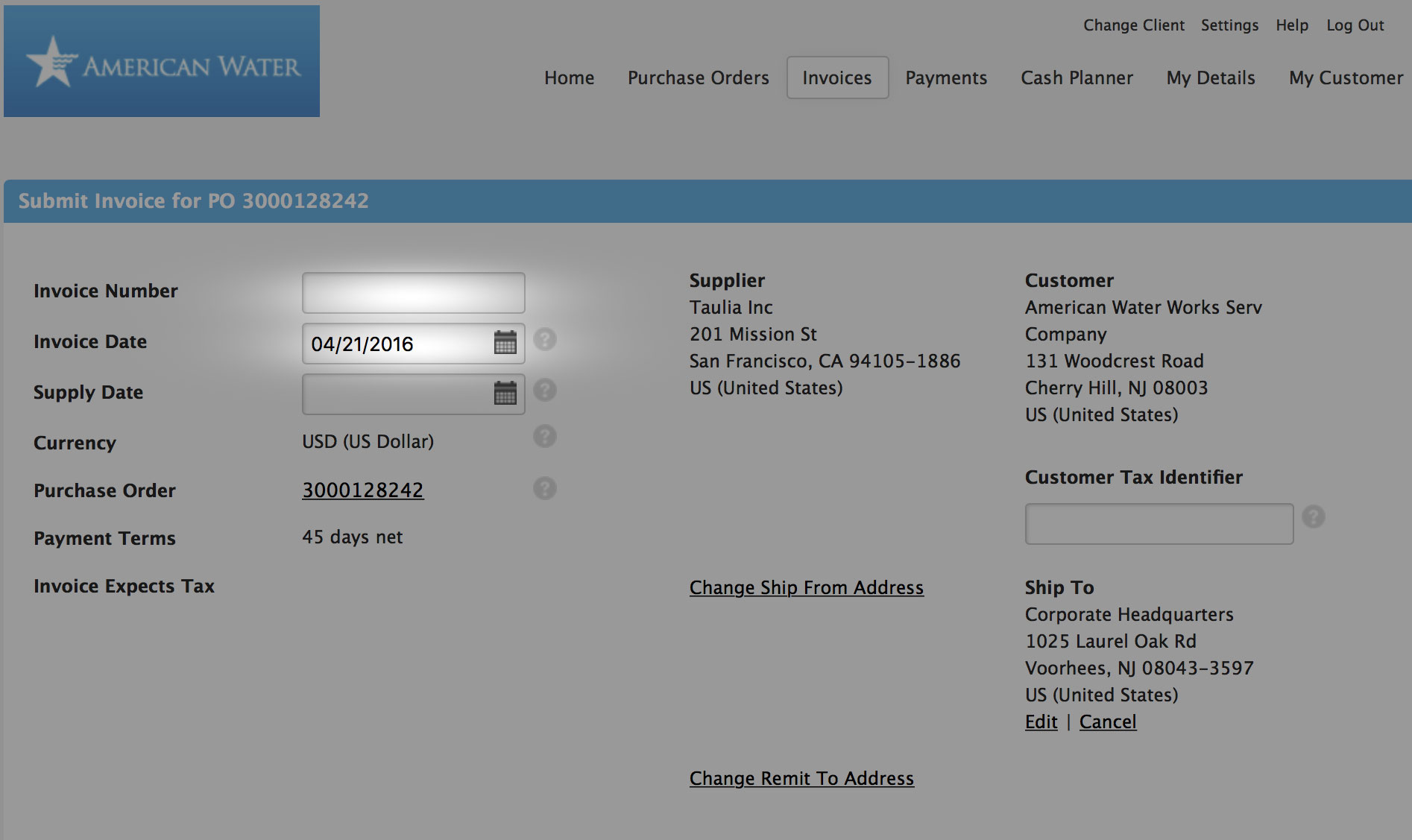Open the Purchase Orders tab
This screenshot has height=840, width=1412.
[x=699, y=78]
